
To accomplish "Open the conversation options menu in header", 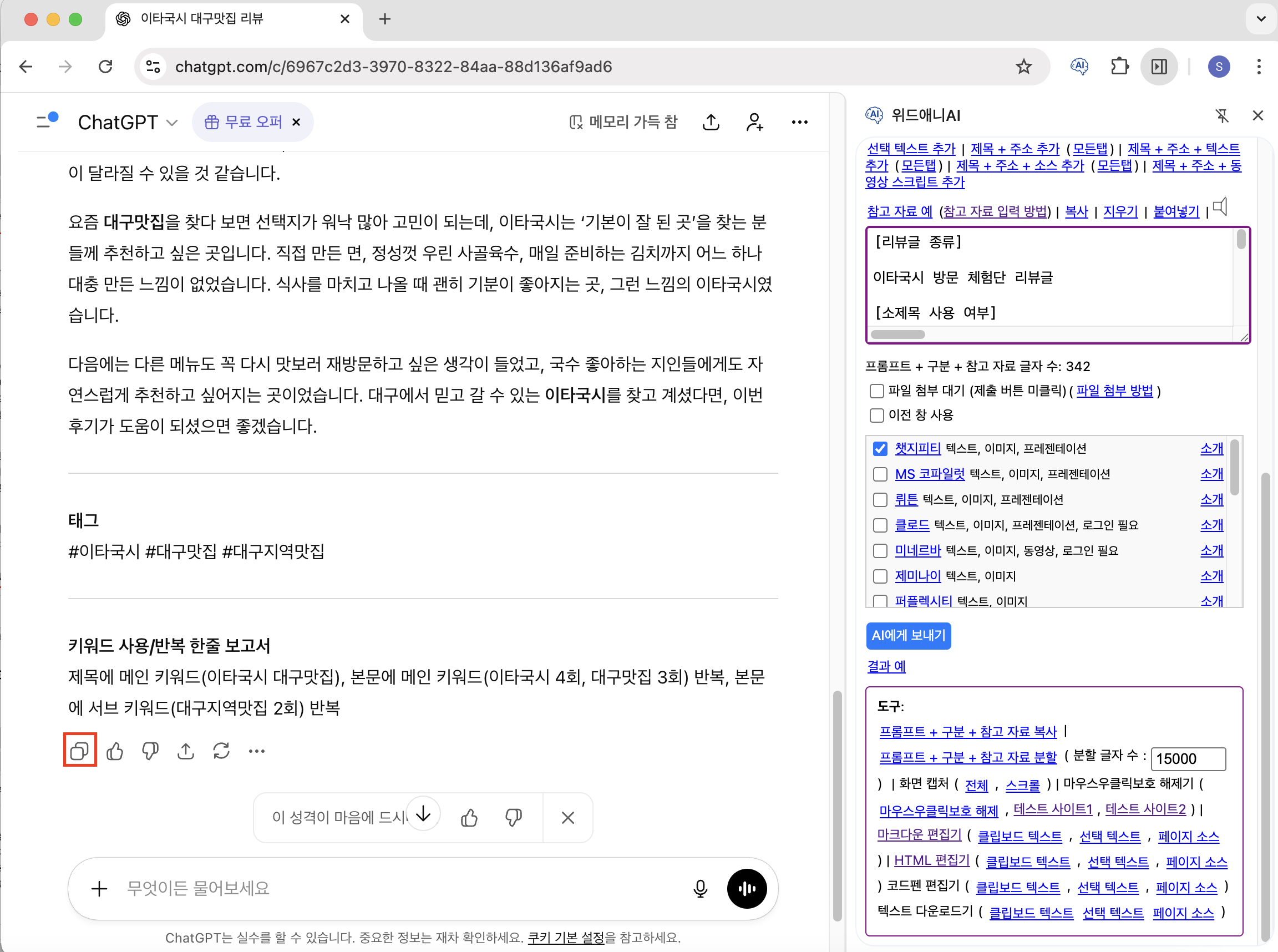I will (x=799, y=122).
